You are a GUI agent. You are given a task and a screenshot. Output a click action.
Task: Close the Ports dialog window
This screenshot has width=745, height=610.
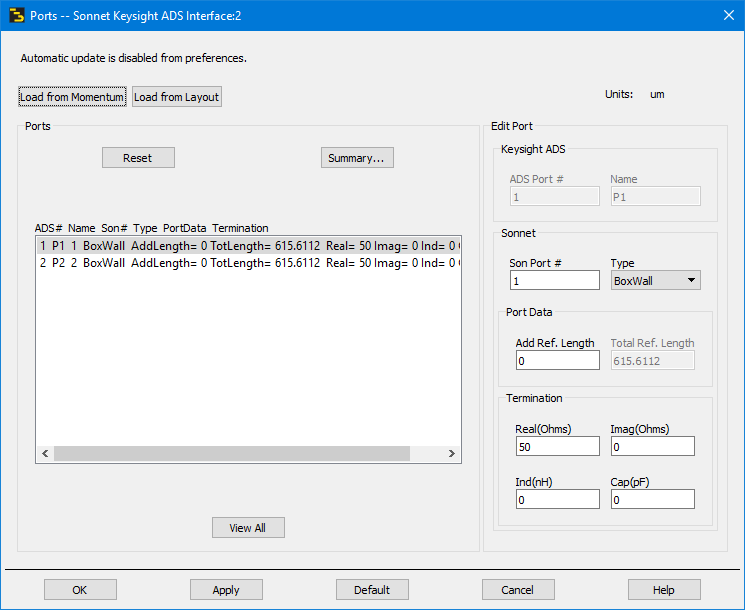point(729,15)
